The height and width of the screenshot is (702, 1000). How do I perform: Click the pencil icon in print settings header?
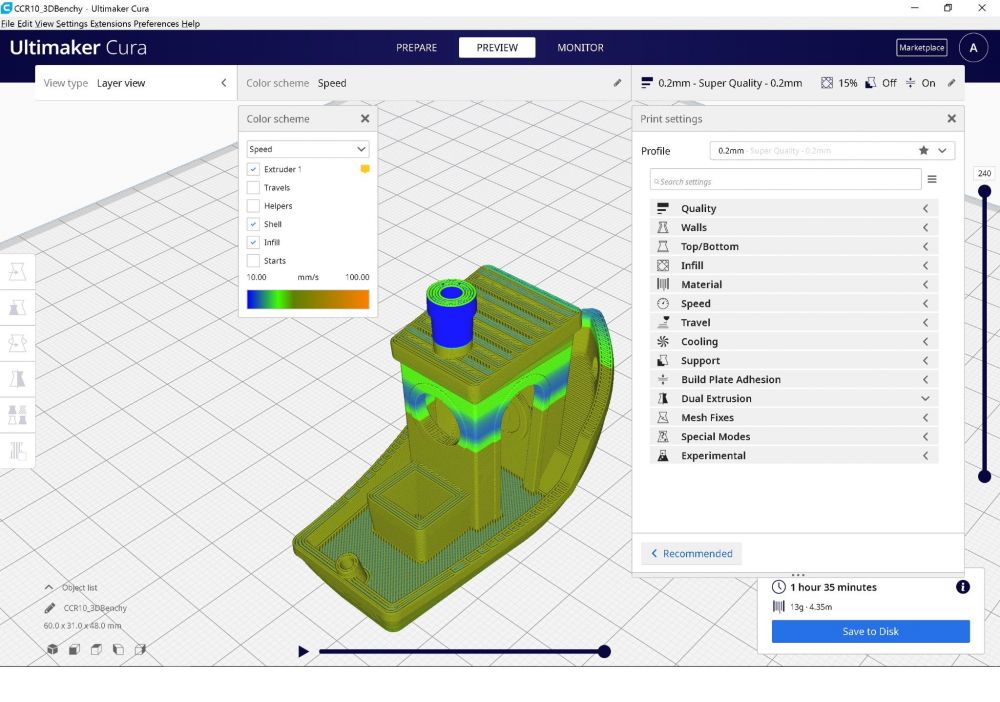(952, 83)
